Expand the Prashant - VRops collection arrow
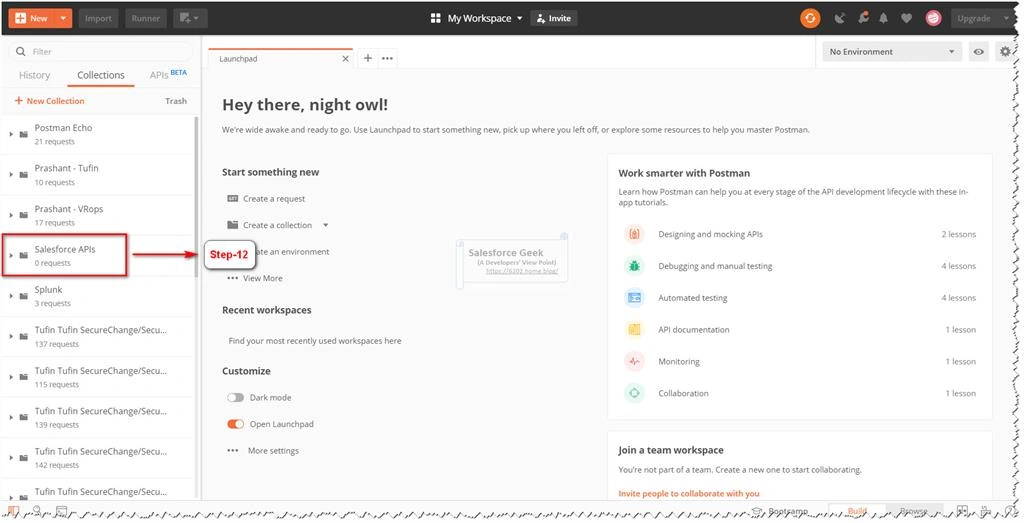The width and height of the screenshot is (1024, 523). 11,215
